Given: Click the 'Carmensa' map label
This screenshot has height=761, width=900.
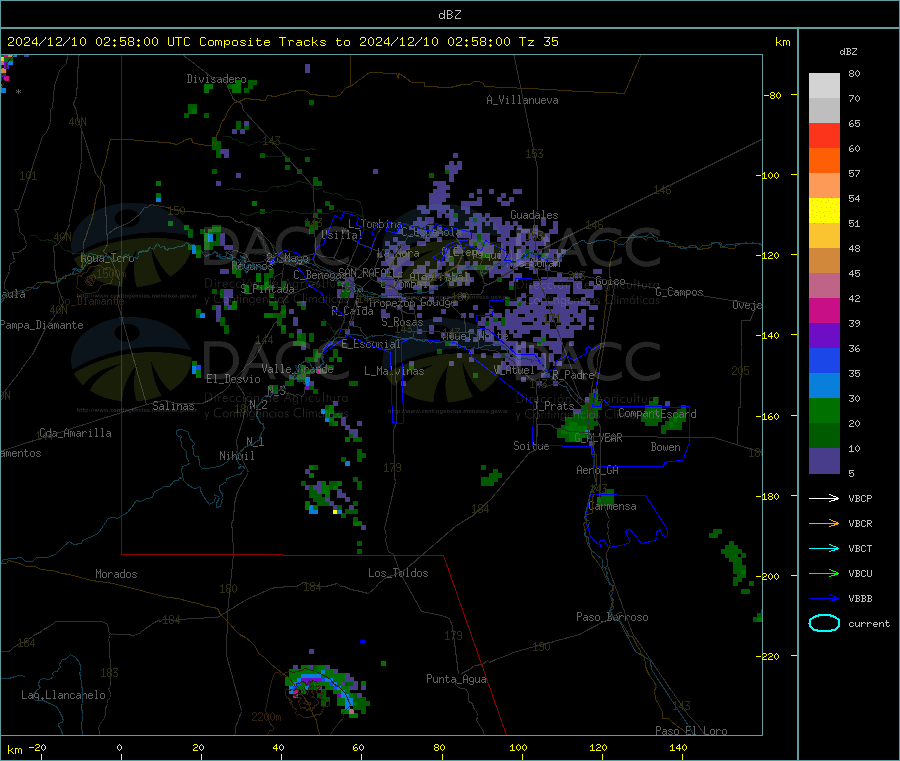Looking at the screenshot, I should 612,506.
